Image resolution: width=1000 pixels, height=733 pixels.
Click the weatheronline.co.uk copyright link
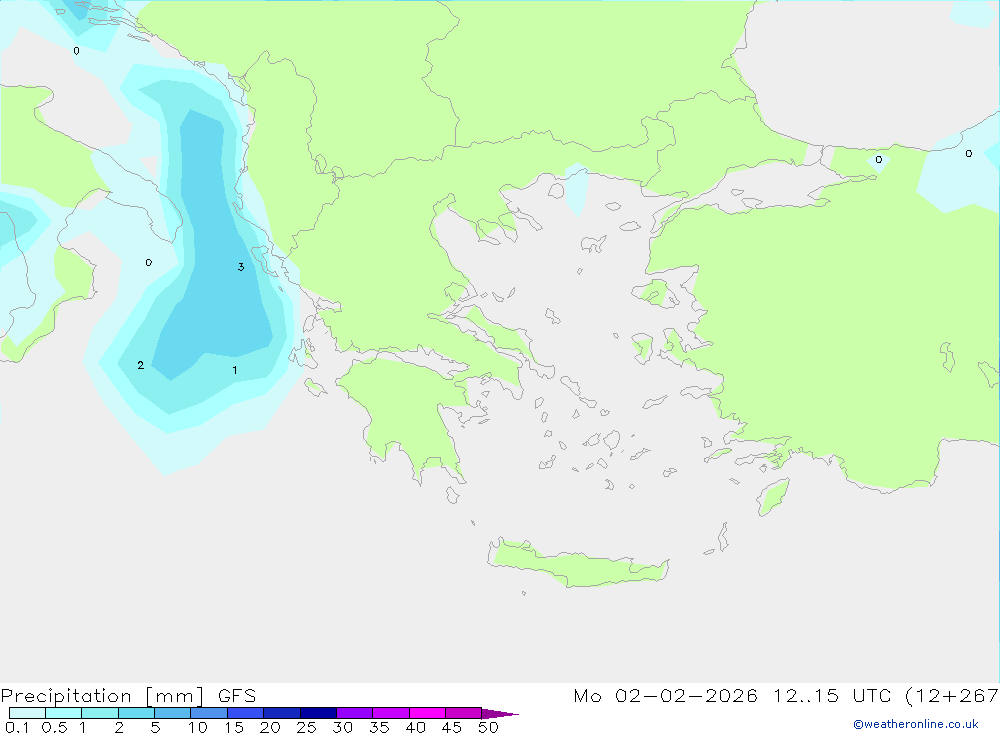[x=916, y=724]
